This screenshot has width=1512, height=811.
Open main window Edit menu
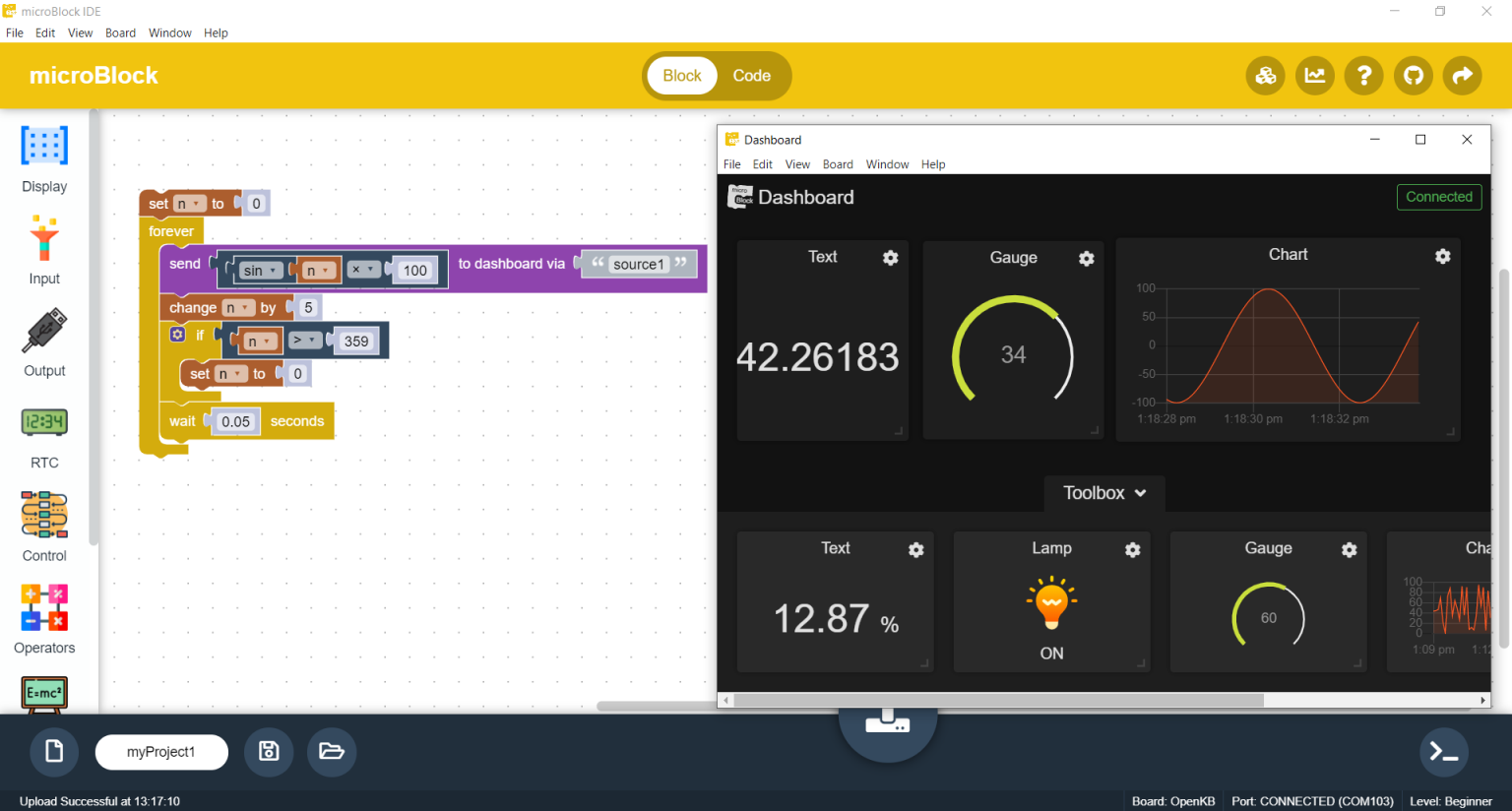45,32
